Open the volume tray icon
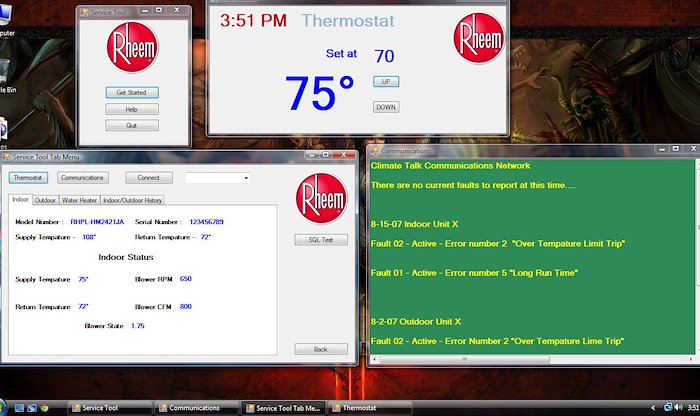Image resolution: width=700 pixels, height=416 pixels. tap(679, 407)
